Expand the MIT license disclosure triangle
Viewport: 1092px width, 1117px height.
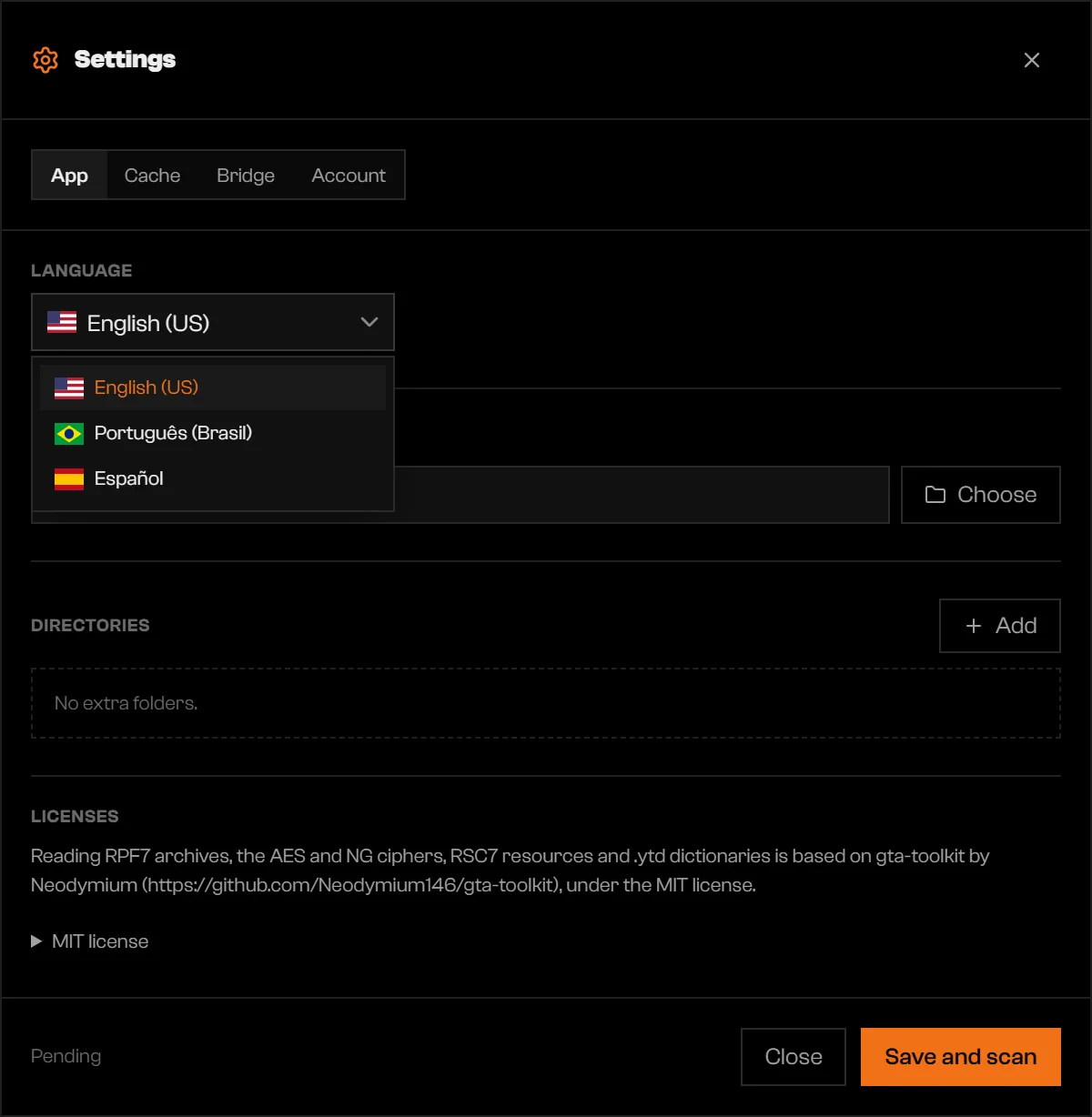tap(36, 941)
